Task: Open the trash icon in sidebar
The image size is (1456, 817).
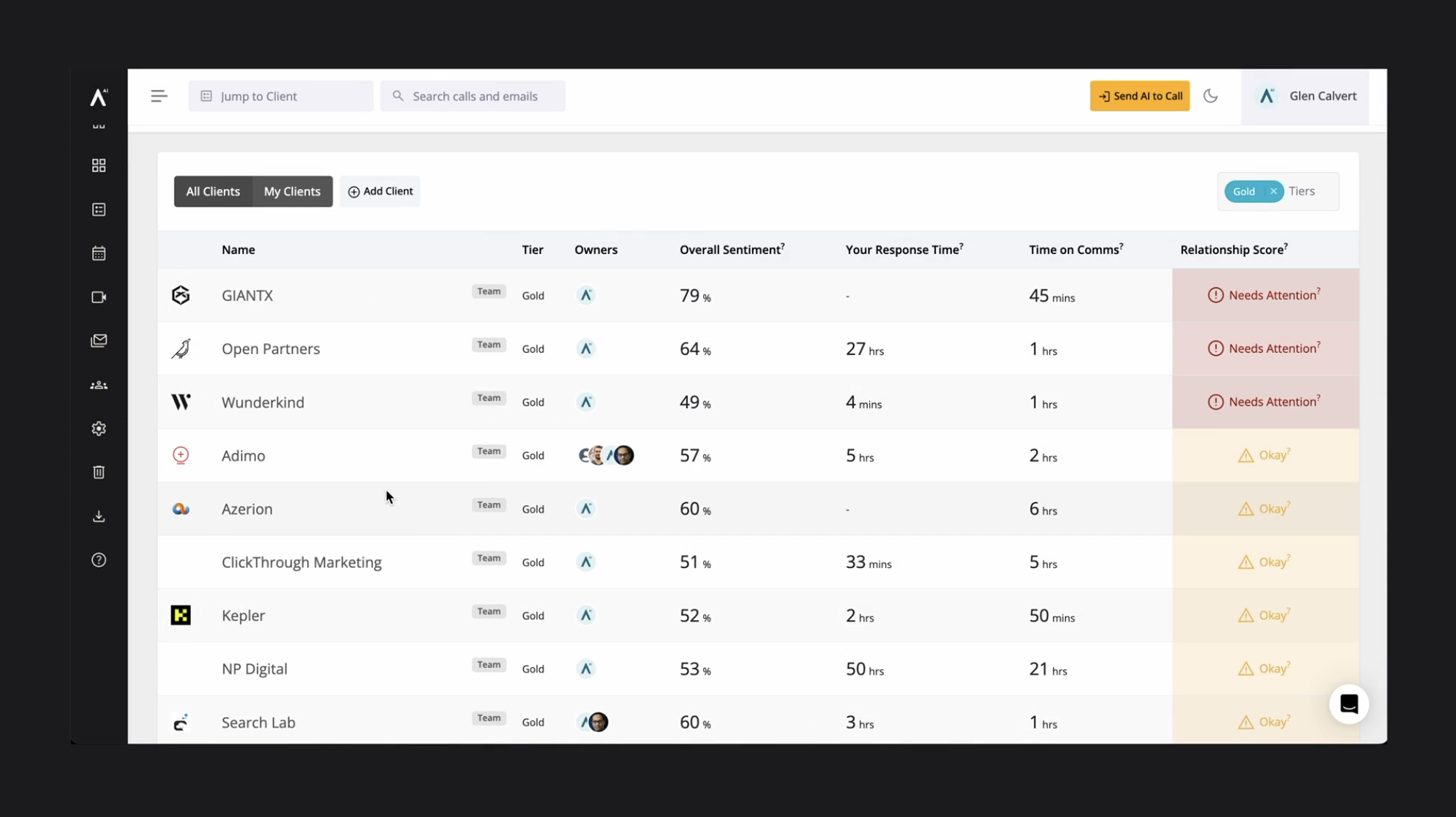Action: tap(99, 472)
